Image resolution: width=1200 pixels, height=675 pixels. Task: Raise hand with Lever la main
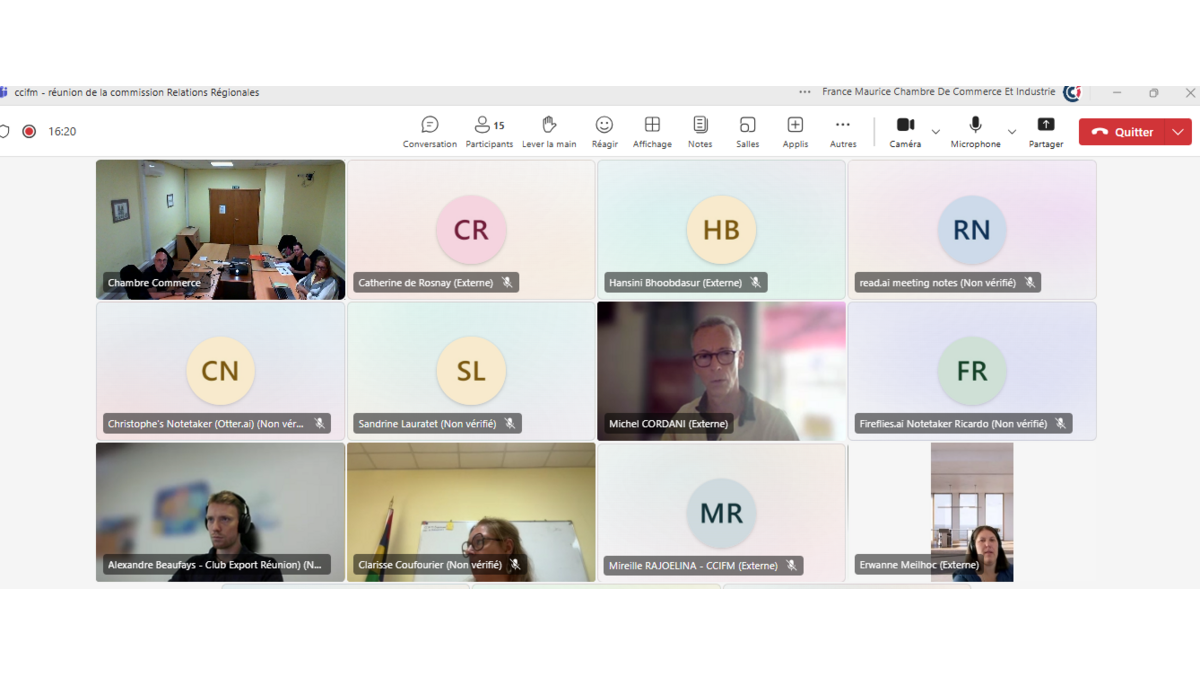(x=549, y=131)
